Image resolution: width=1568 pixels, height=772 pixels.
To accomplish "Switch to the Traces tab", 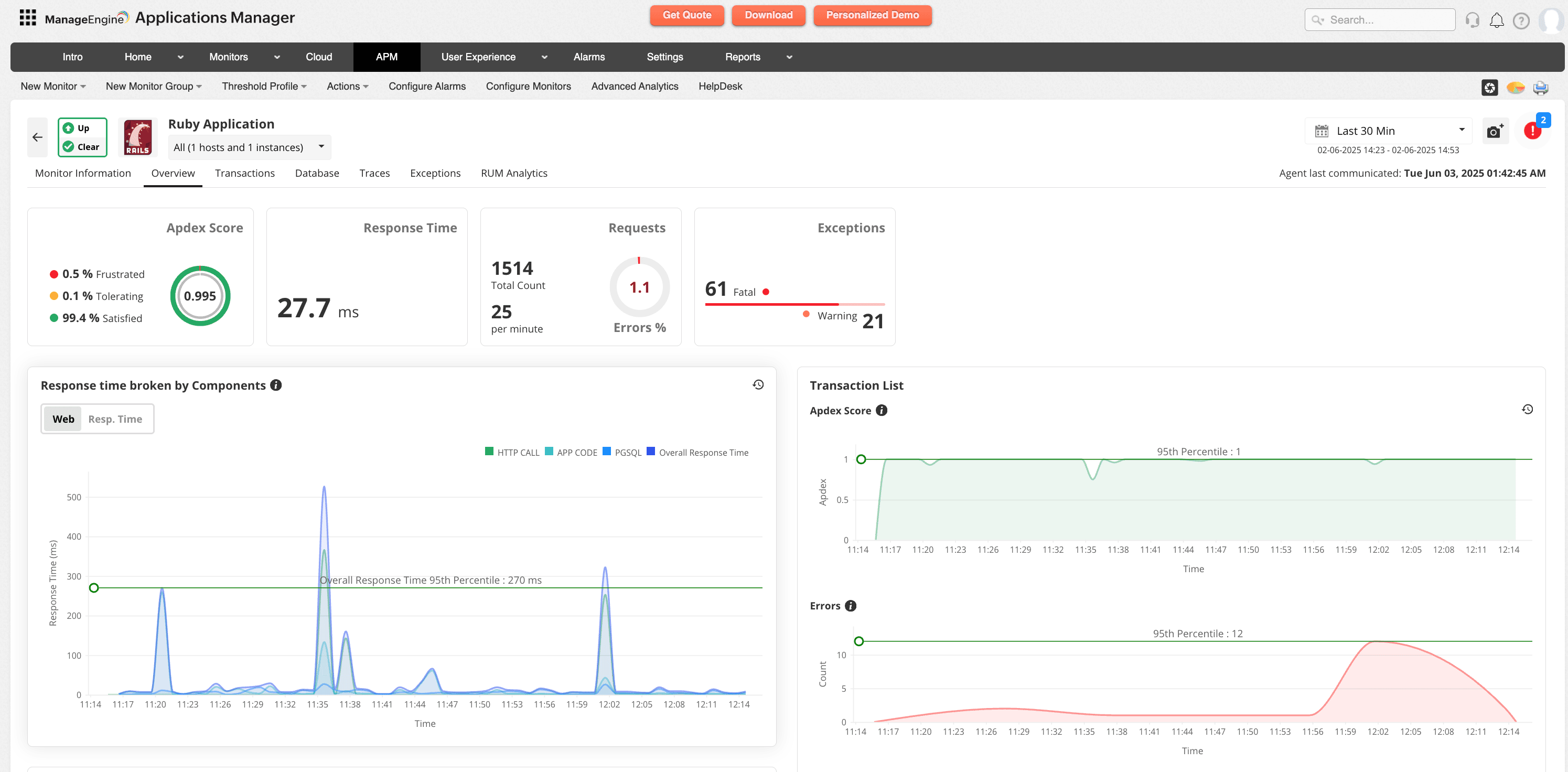I will coord(374,173).
